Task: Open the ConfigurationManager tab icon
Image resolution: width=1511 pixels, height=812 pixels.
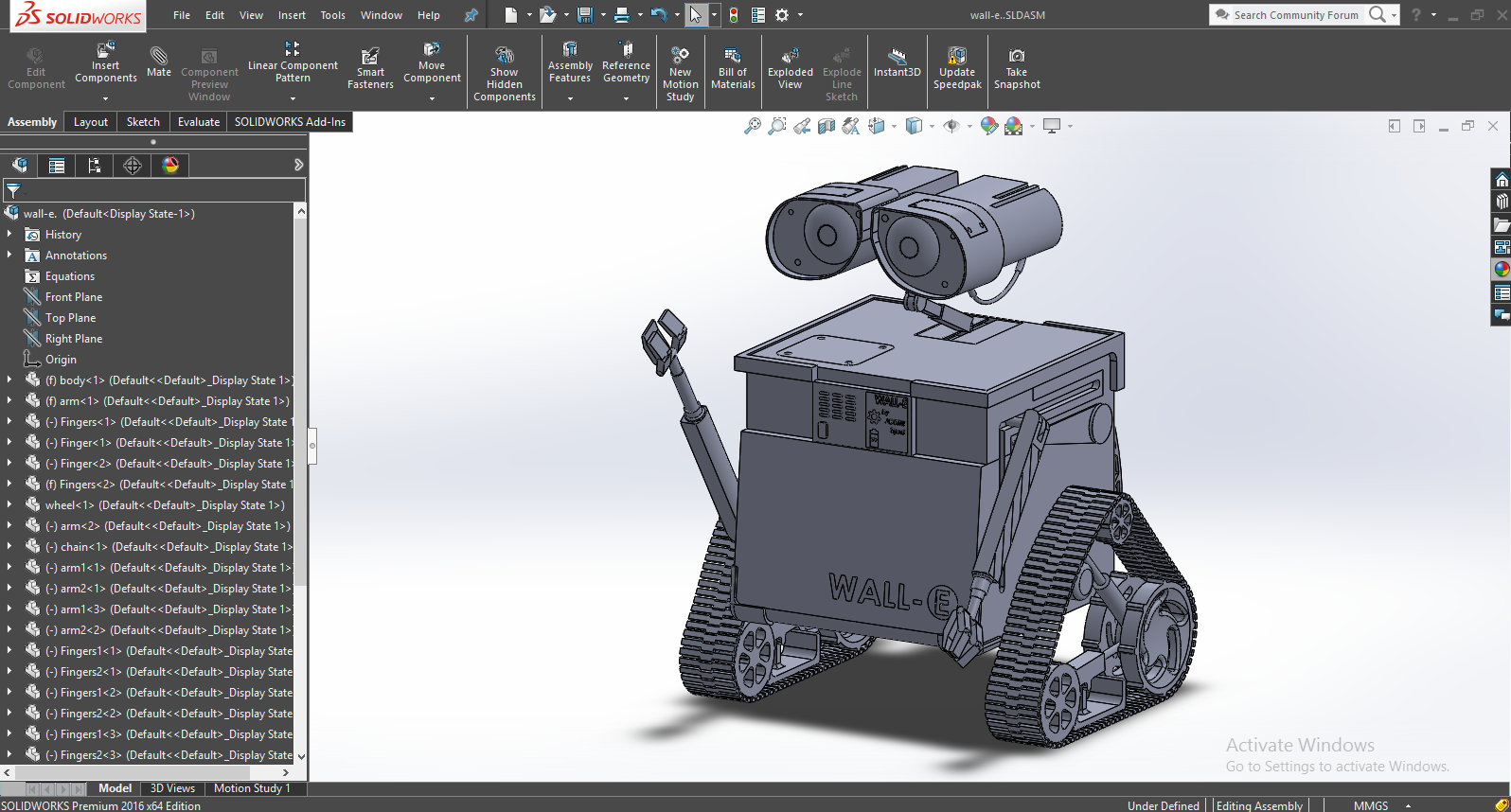Action: (95, 166)
